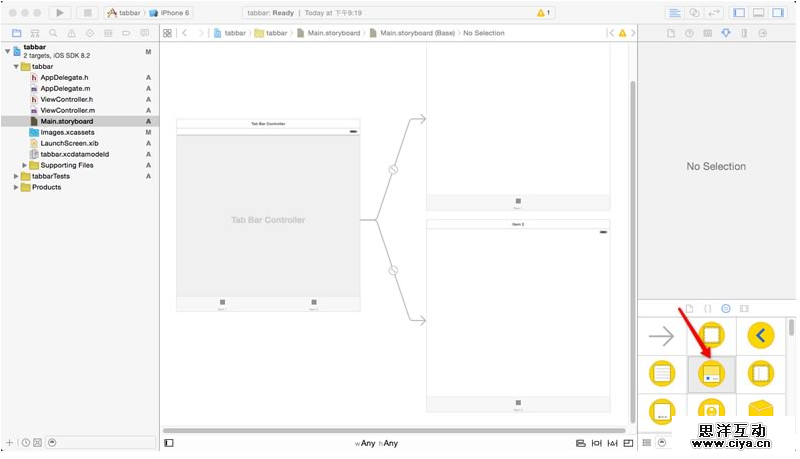Toggle the Utilities pane visibility
The height and width of the screenshot is (459, 800).
[x=778, y=13]
